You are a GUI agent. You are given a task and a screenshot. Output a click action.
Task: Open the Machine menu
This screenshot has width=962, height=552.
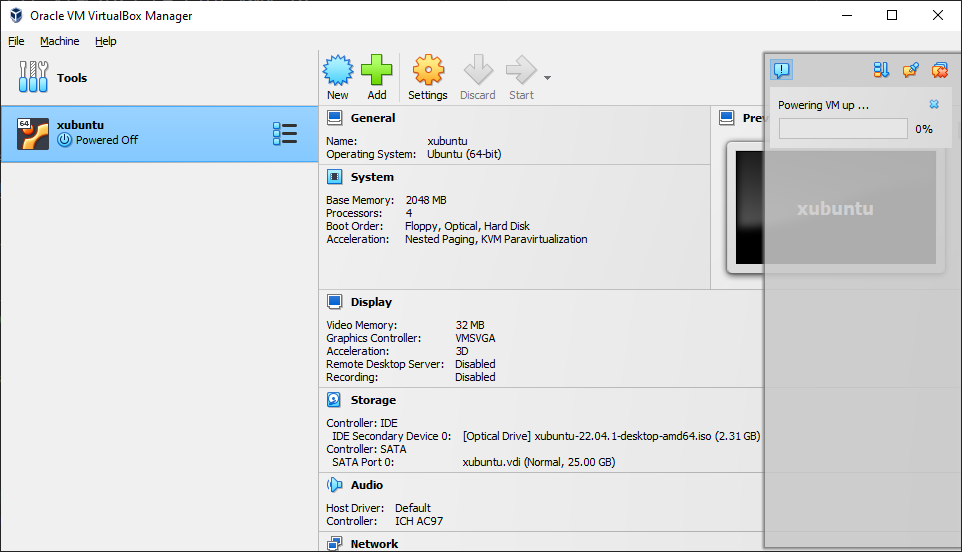(x=60, y=41)
